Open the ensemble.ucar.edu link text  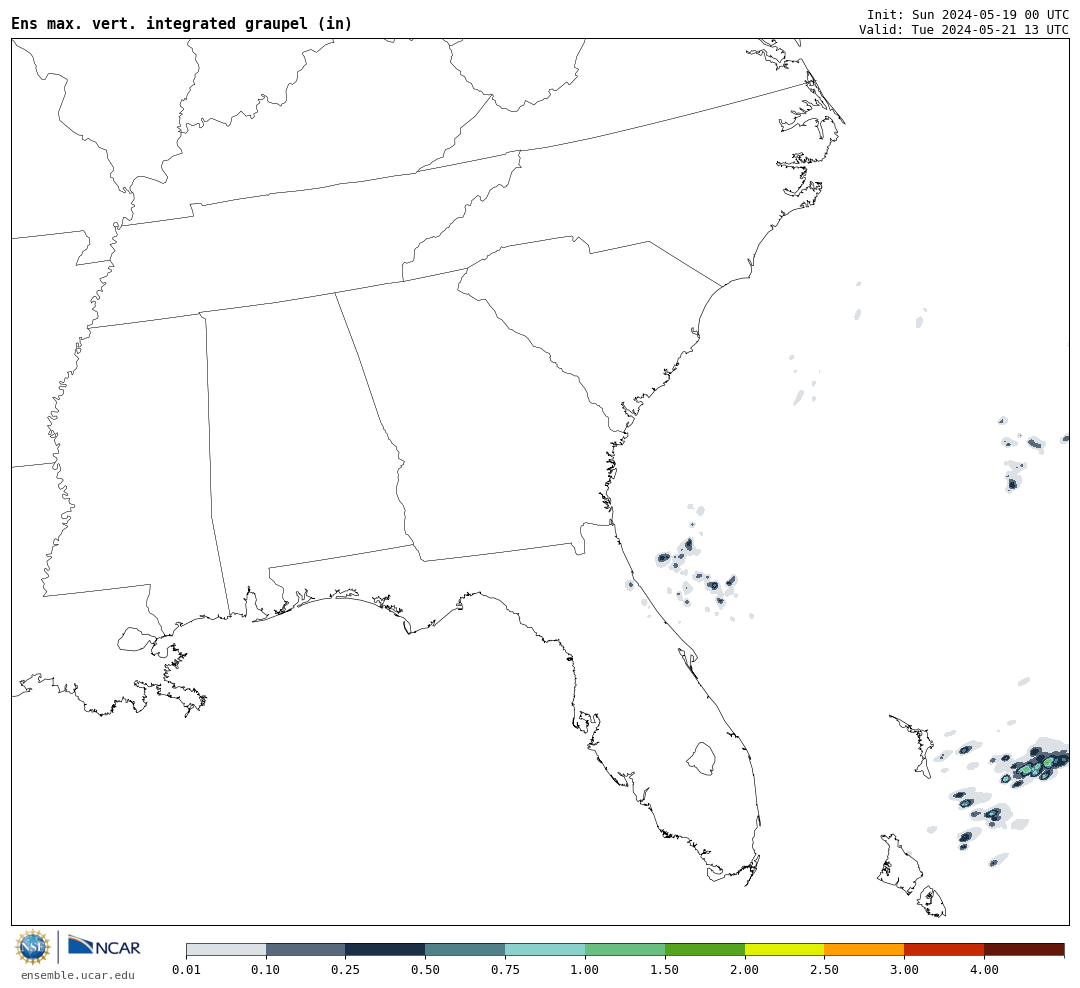point(78,975)
